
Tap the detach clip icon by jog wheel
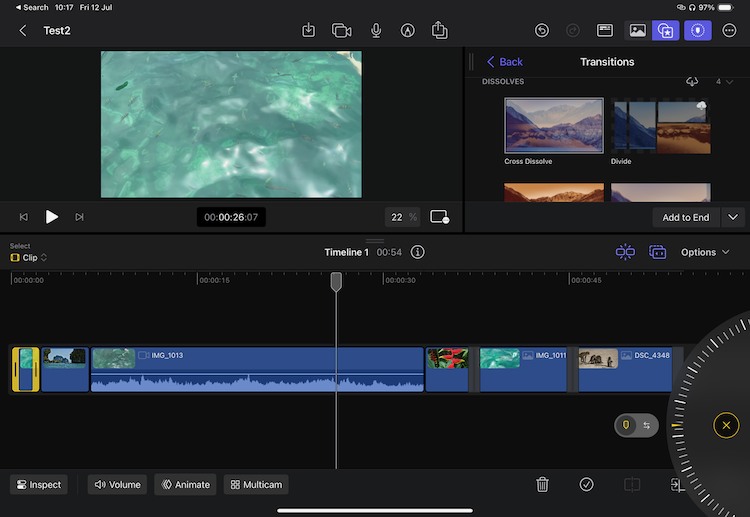677,484
